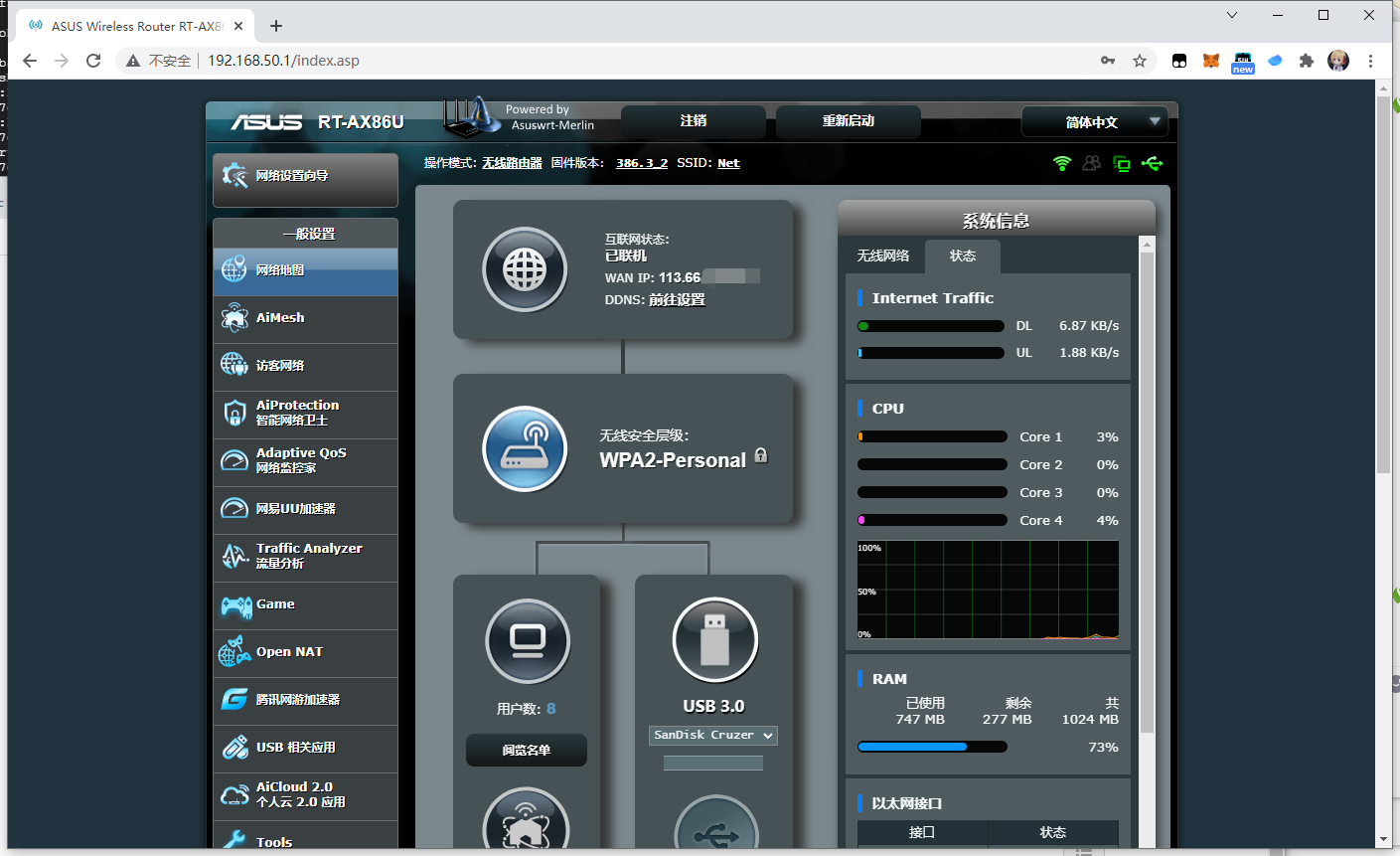Switch to the 状态 tab
1400x856 pixels.
(963, 257)
